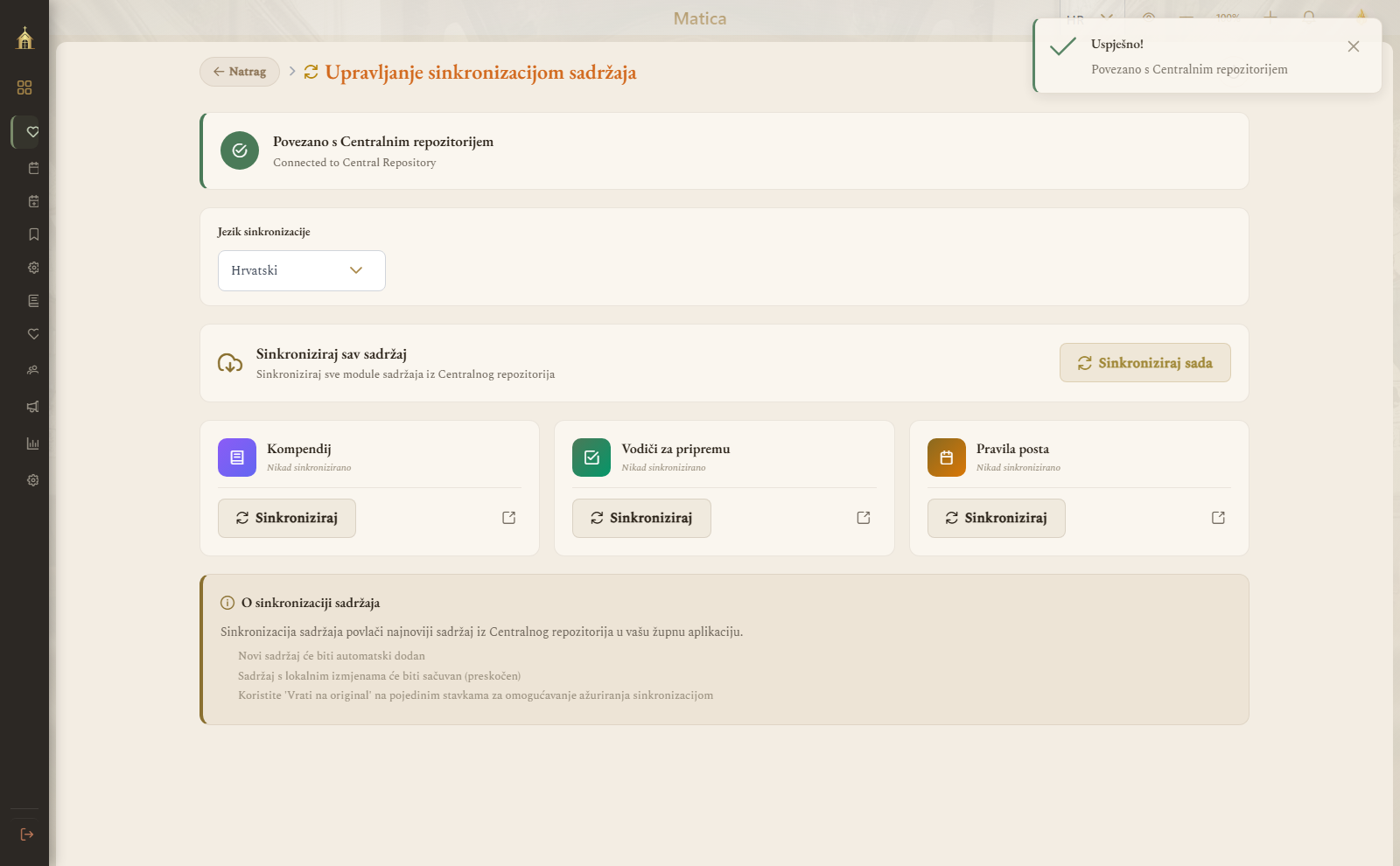This screenshot has height=866, width=1400.
Task: Open Kompendij via its external link icon
Action: pyautogui.click(x=509, y=518)
